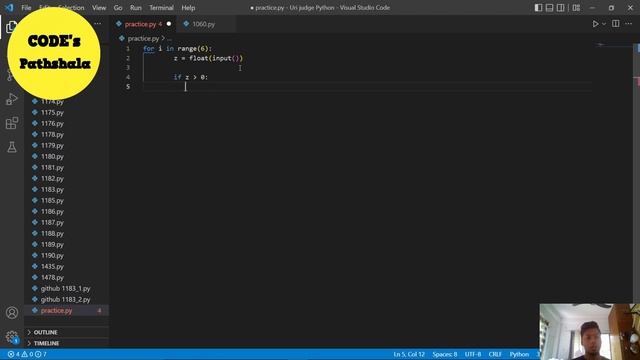This screenshot has height=360, width=640.
Task: Open the Run menu
Action: pos(136,8)
